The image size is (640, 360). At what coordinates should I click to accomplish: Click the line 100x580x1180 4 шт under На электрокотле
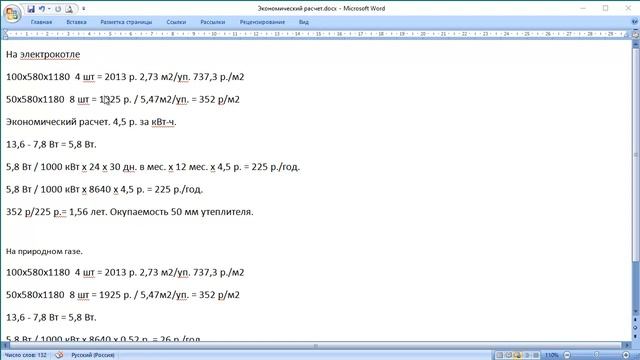point(125,77)
